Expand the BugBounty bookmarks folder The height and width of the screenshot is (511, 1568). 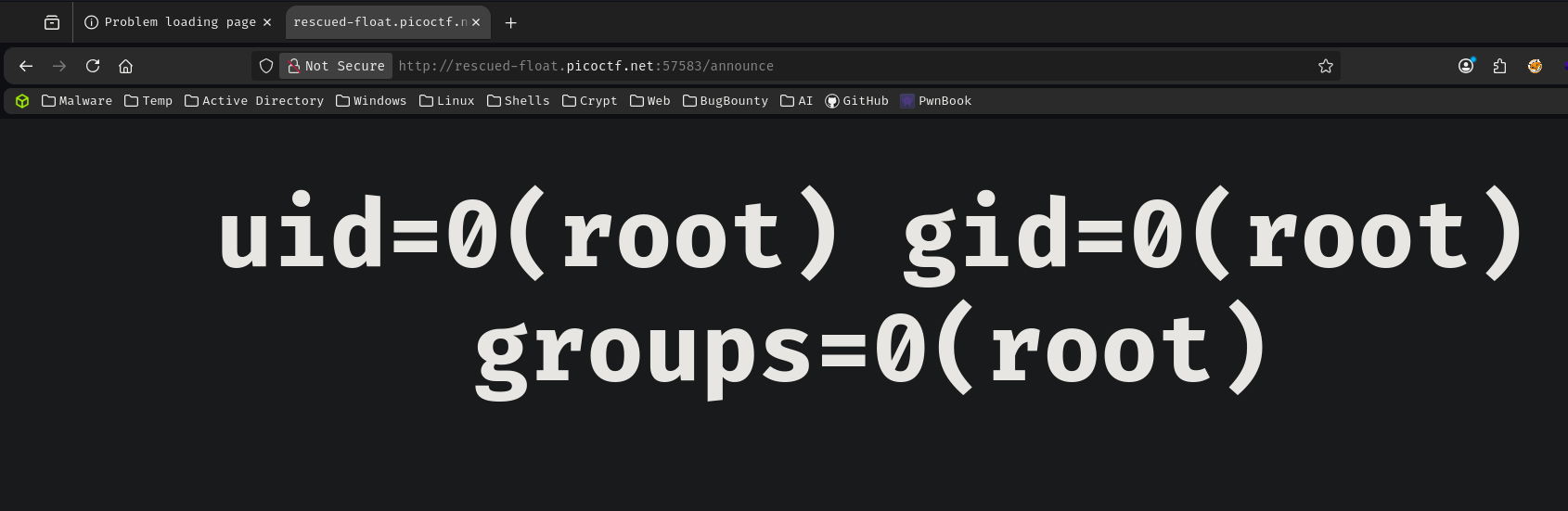(726, 101)
